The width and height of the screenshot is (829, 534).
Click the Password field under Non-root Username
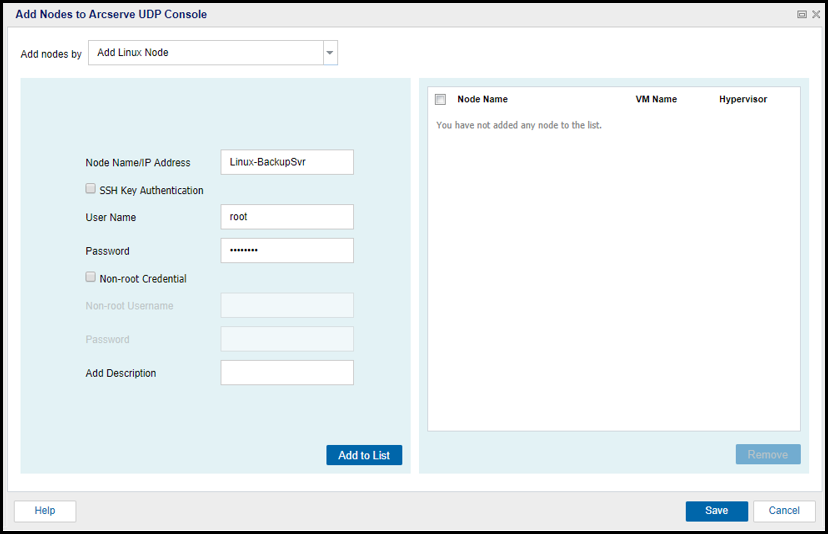click(x=287, y=339)
